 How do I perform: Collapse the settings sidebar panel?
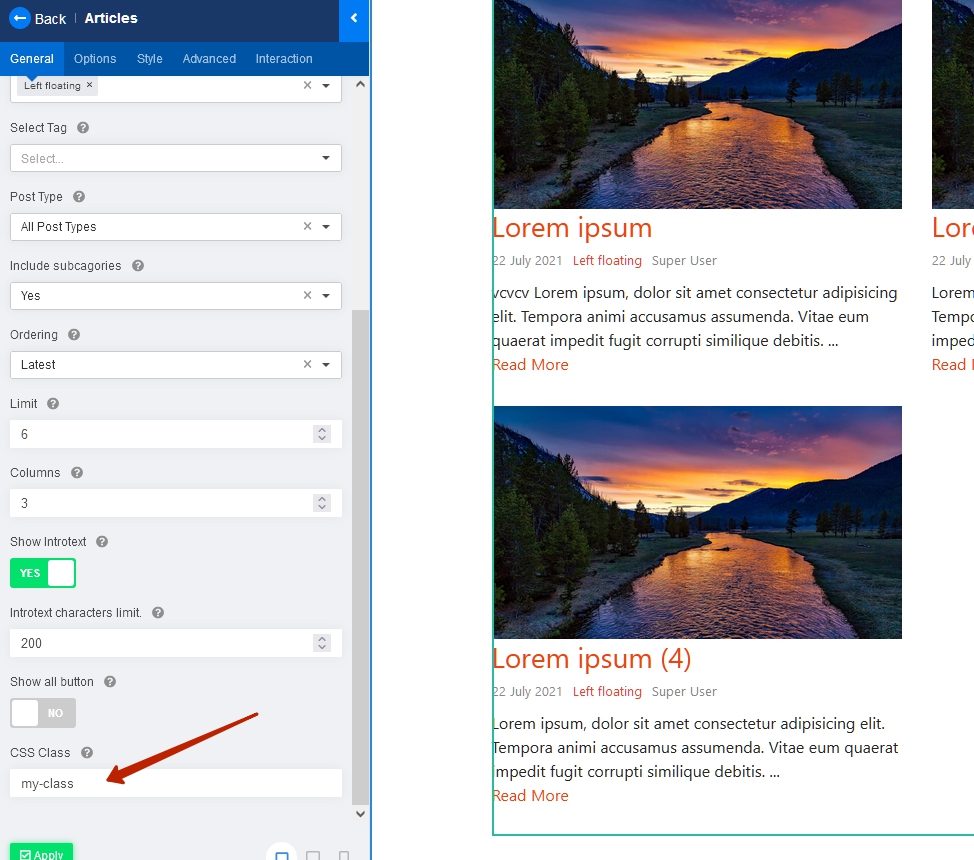[354, 18]
